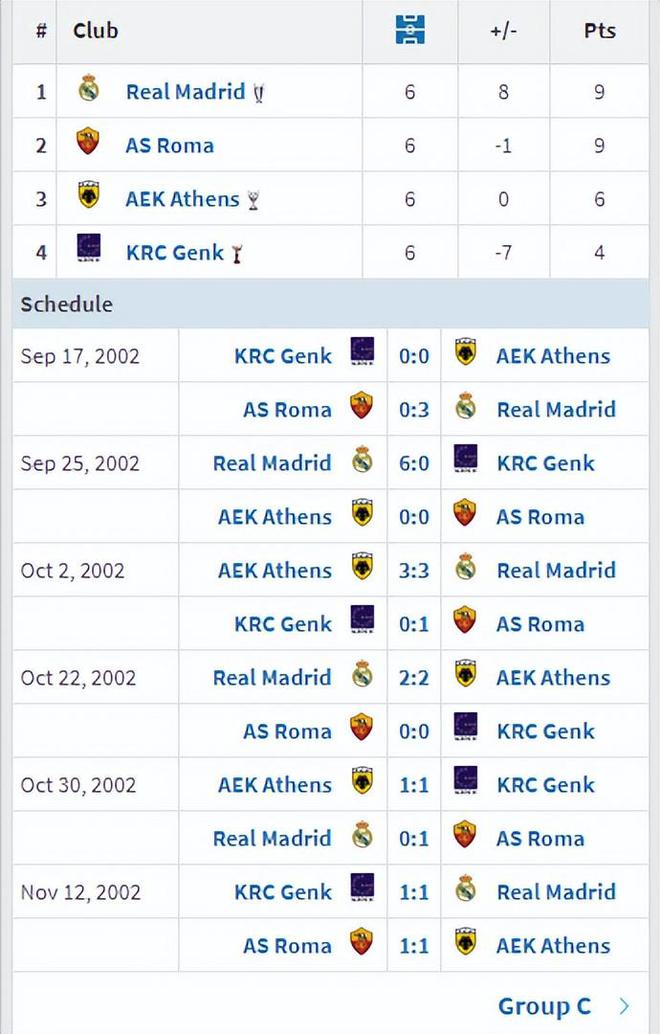Viewport: 660px width, 1034px height.
Task: Click trophy icon next to KRC Genk
Action: click(x=237, y=254)
